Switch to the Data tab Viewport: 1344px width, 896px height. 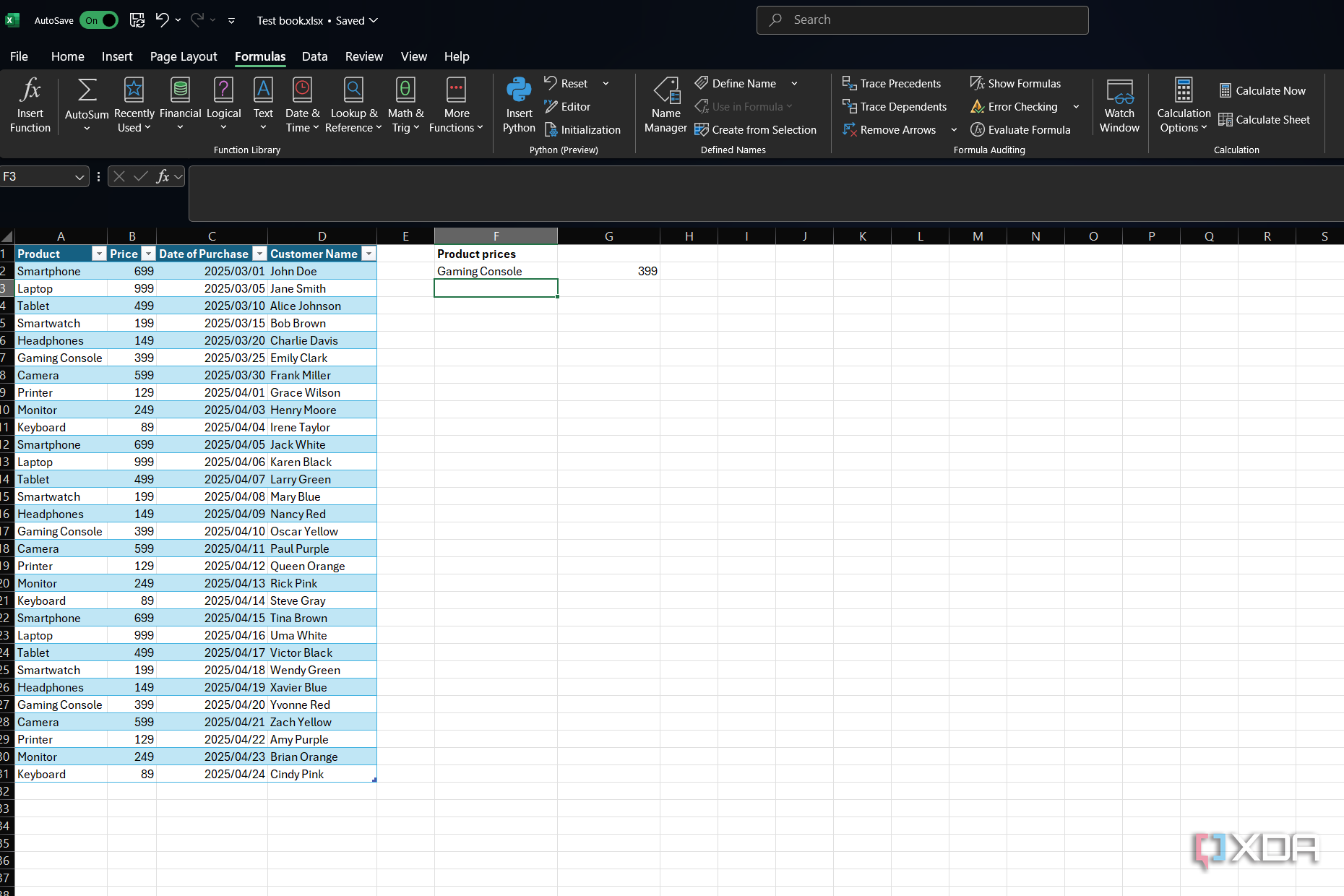coord(314,56)
